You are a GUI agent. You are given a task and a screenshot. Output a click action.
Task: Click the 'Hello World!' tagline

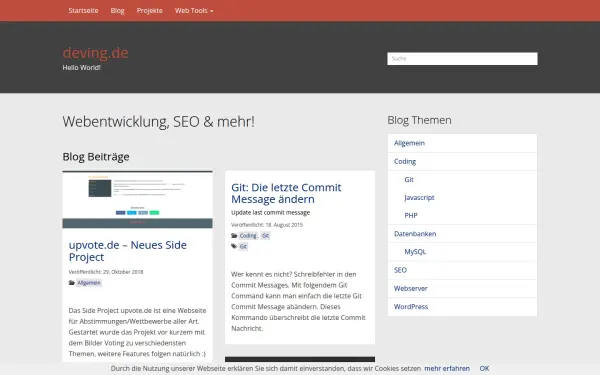tap(82, 67)
